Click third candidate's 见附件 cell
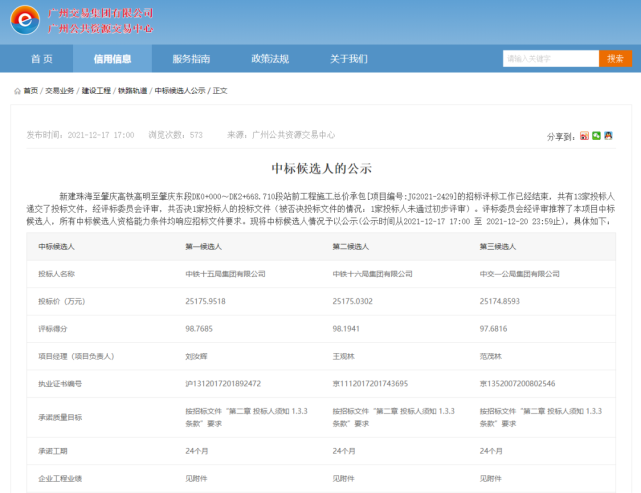Image resolution: width=641 pixels, height=493 pixels. point(491,479)
